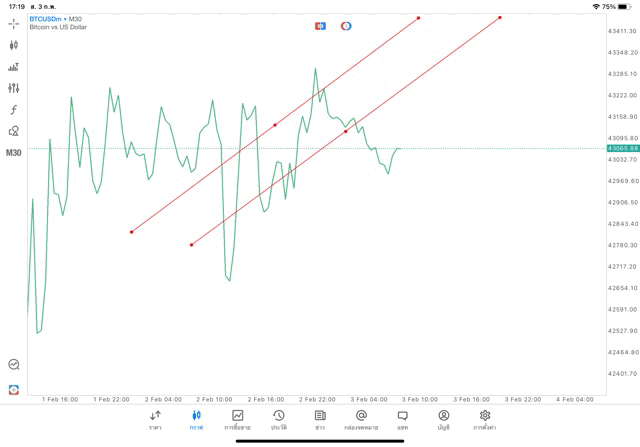Open the แชท (Chat) tab
Image resolution: width=640 pixels, height=447 pixels.
tap(402, 419)
